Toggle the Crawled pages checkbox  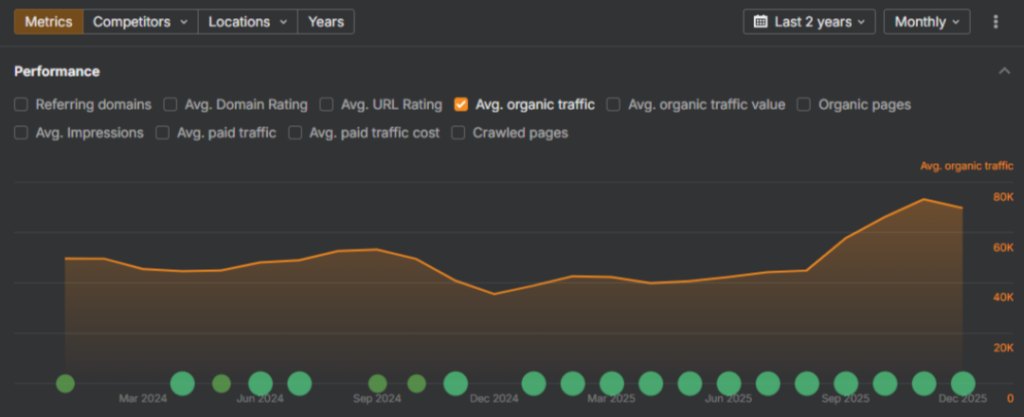pyautogui.click(x=459, y=132)
